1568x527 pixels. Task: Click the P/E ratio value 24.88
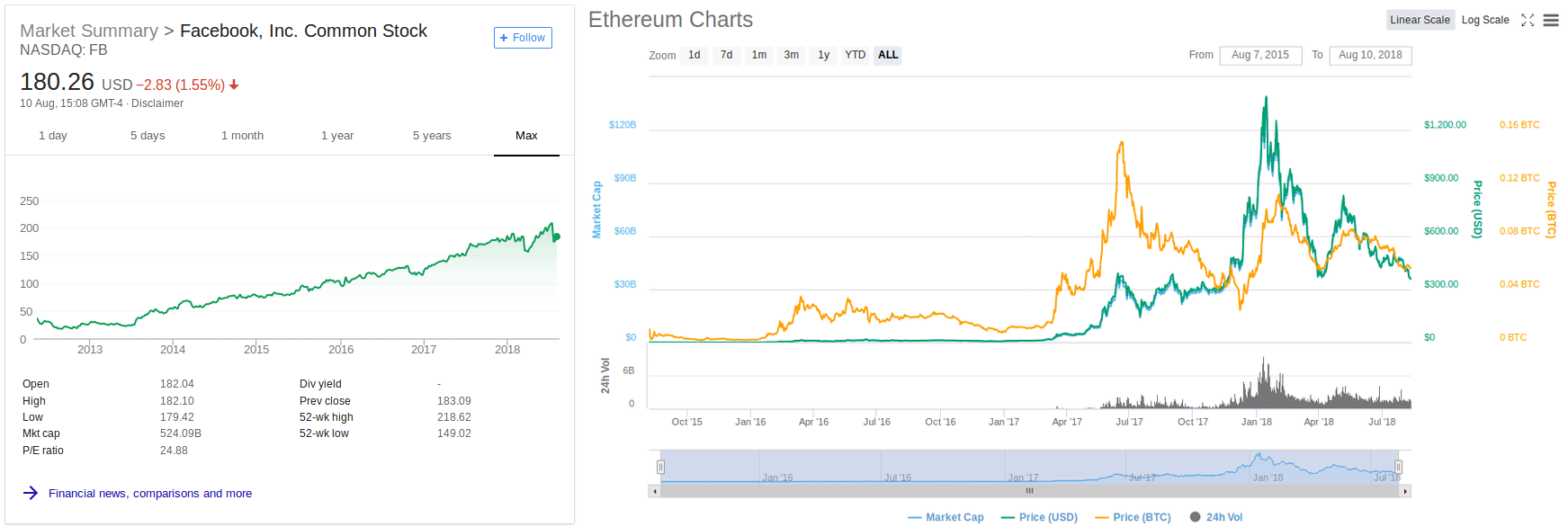tap(174, 451)
